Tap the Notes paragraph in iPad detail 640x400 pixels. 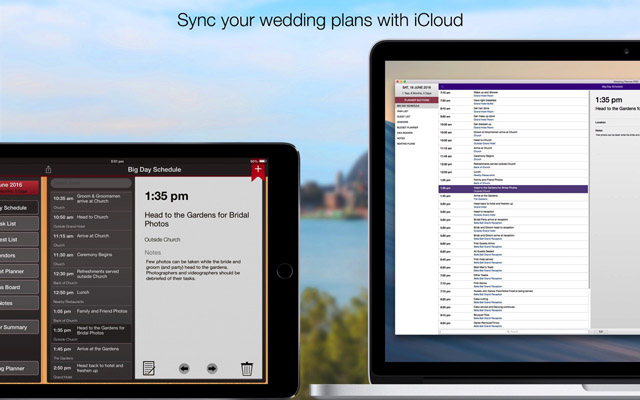(193, 270)
